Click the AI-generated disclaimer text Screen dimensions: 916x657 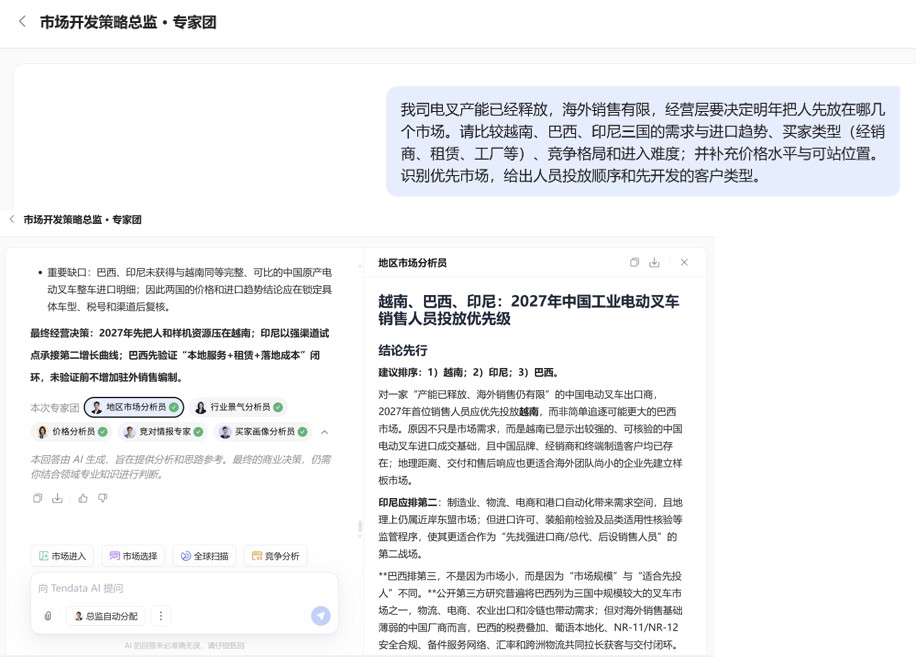(x=181, y=467)
